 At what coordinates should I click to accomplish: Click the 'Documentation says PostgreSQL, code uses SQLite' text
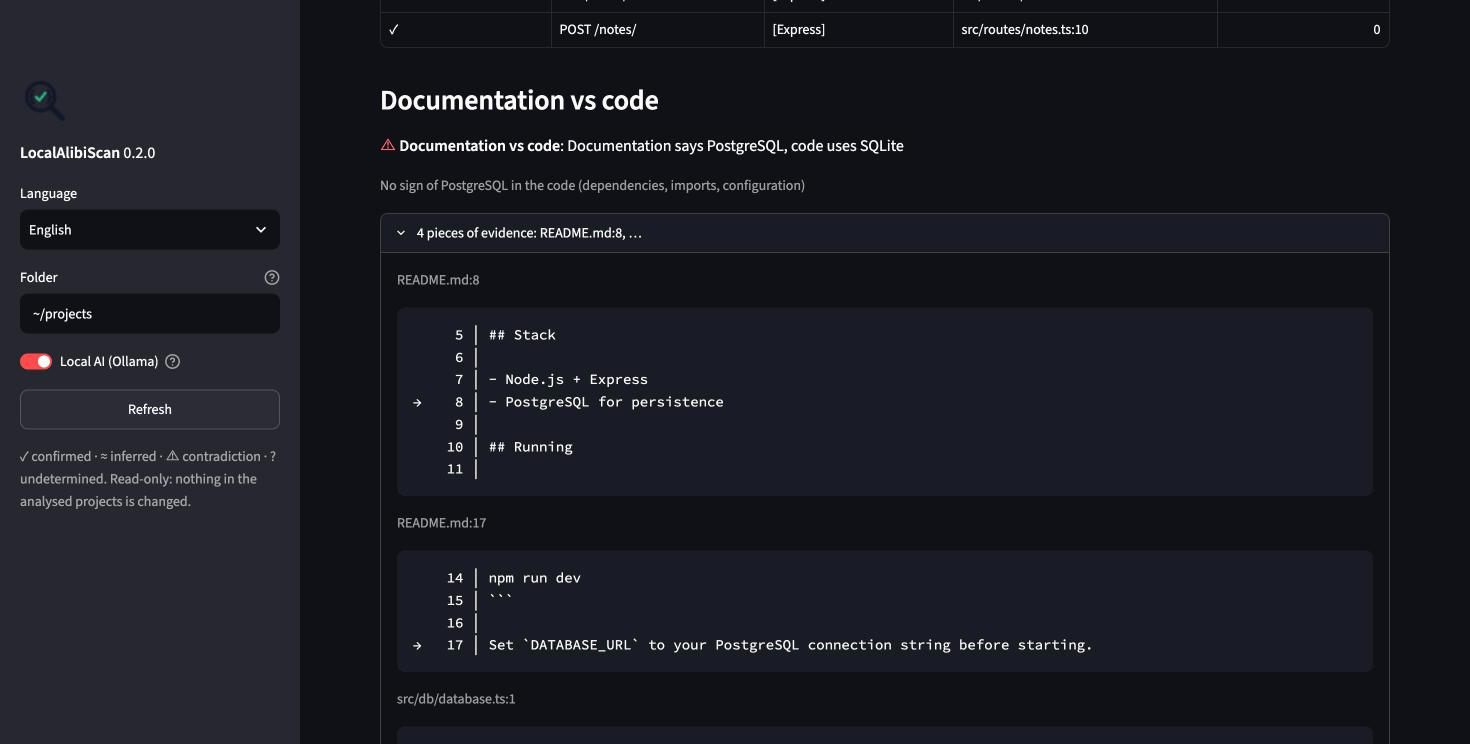pyautogui.click(x=735, y=146)
